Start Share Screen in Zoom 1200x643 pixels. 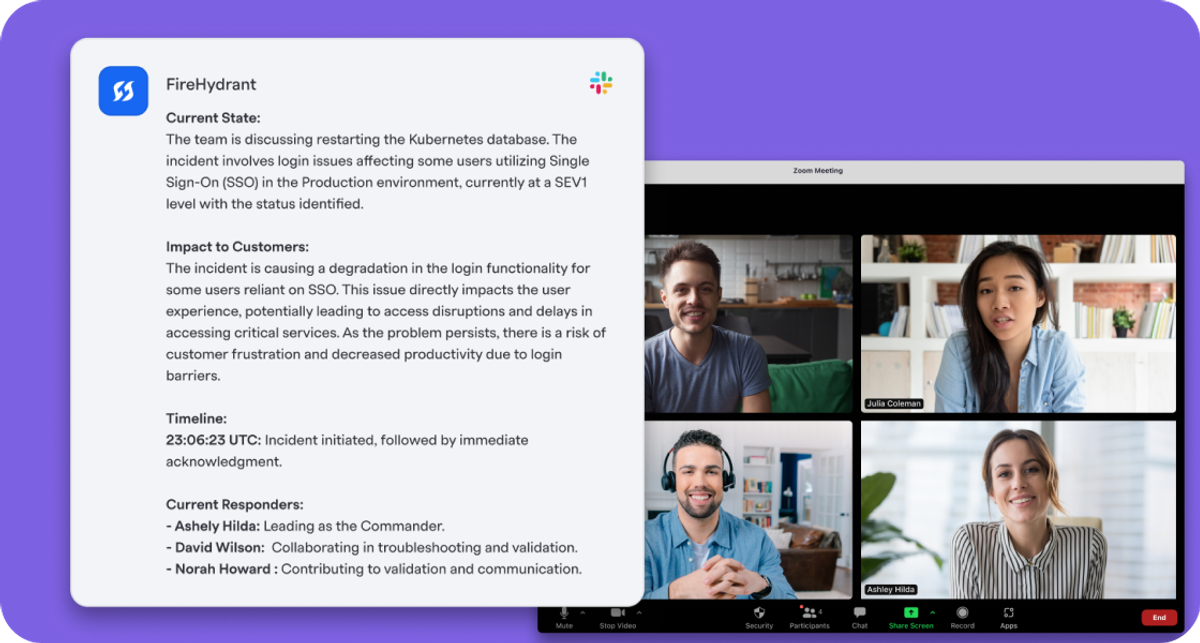pyautogui.click(x=911, y=616)
